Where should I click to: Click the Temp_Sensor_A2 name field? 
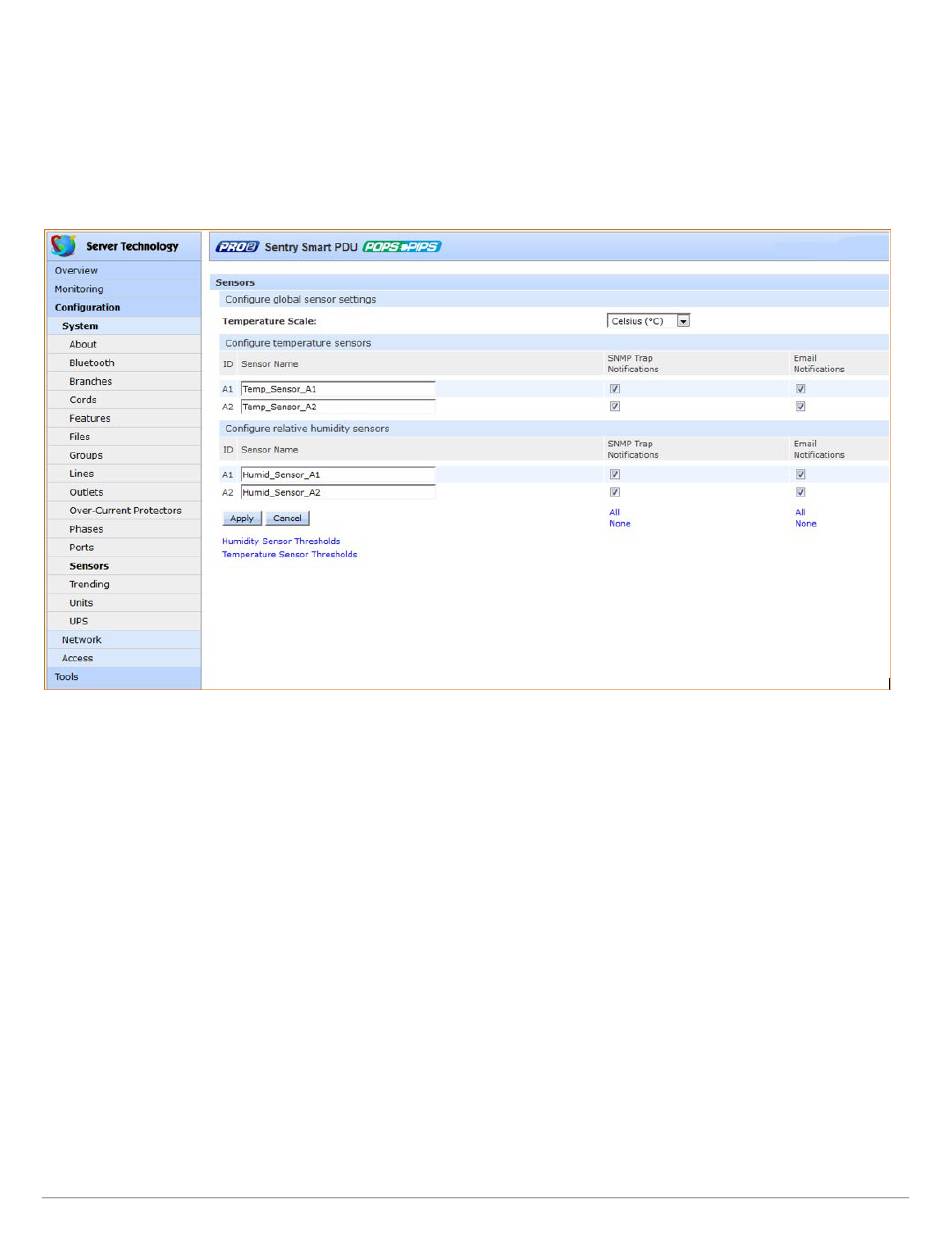tap(338, 407)
